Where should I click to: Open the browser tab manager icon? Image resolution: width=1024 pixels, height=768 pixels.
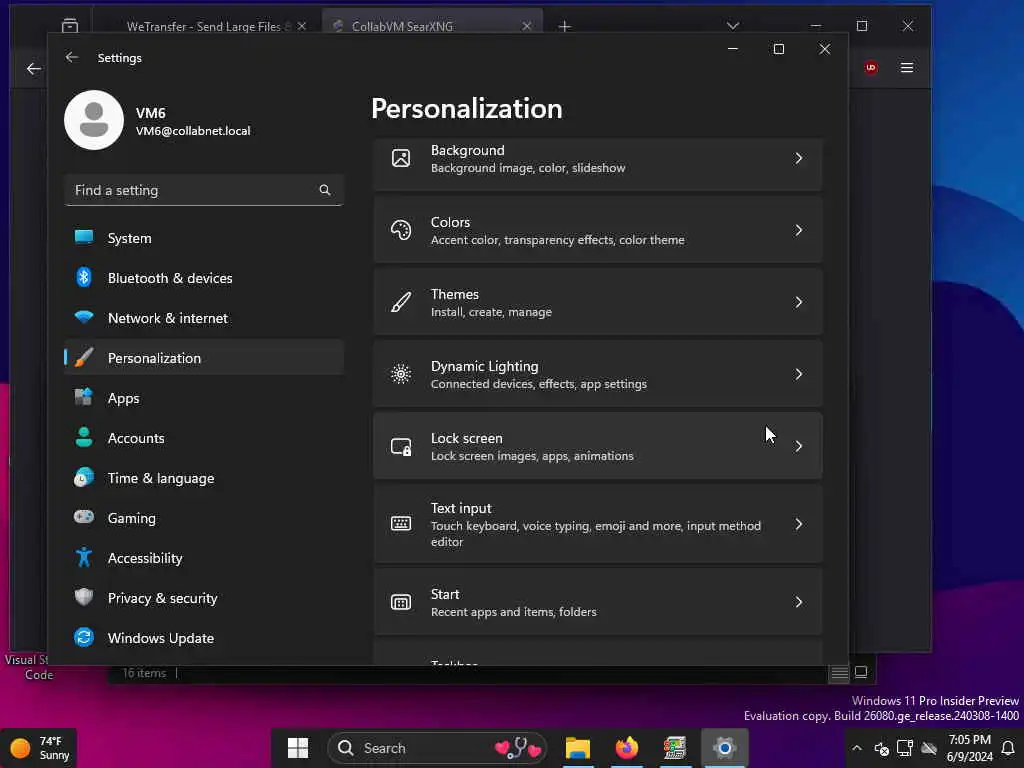[x=70, y=26]
